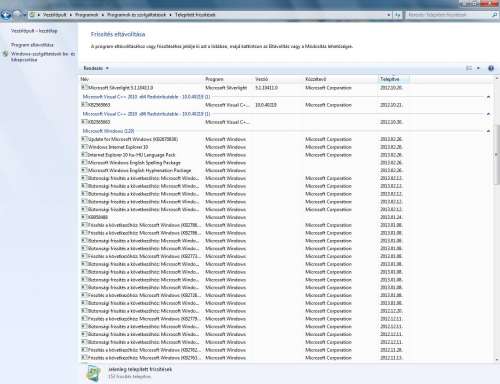This screenshot has height=384, width=500.
Task: Click the list scrollbar down arrow
Action: coord(497,359)
